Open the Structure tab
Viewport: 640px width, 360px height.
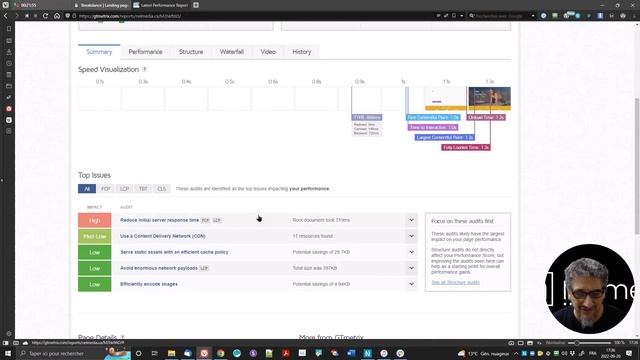191,52
